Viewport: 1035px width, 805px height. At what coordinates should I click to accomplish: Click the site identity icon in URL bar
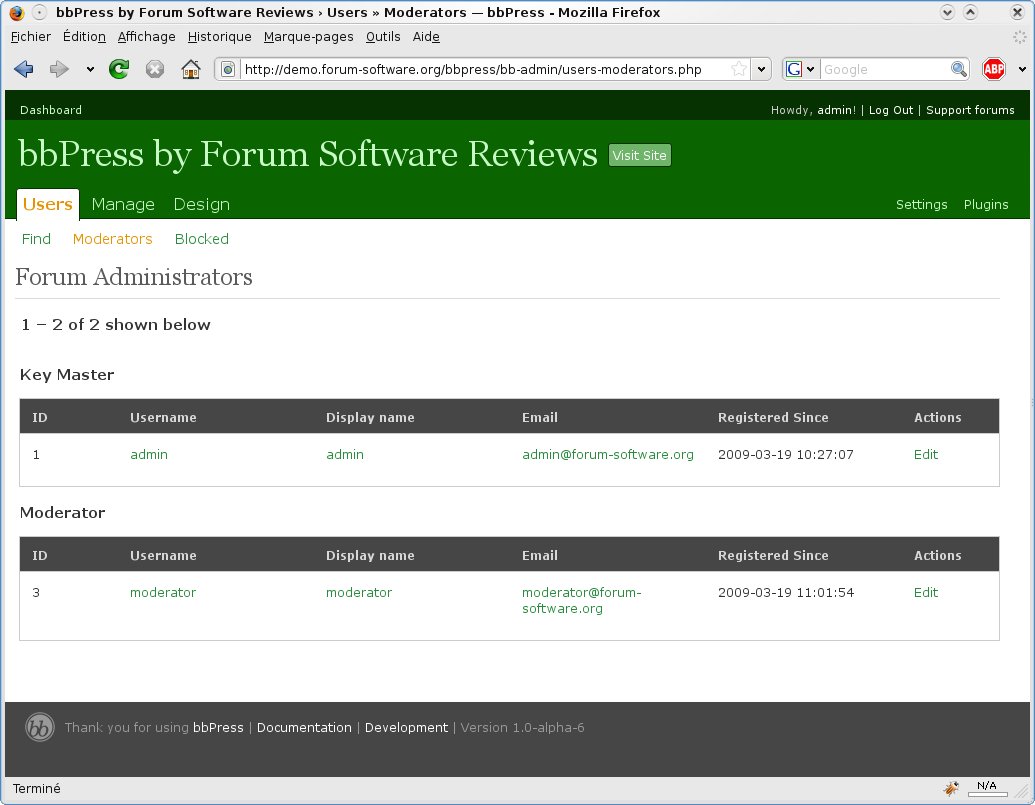pos(228,69)
